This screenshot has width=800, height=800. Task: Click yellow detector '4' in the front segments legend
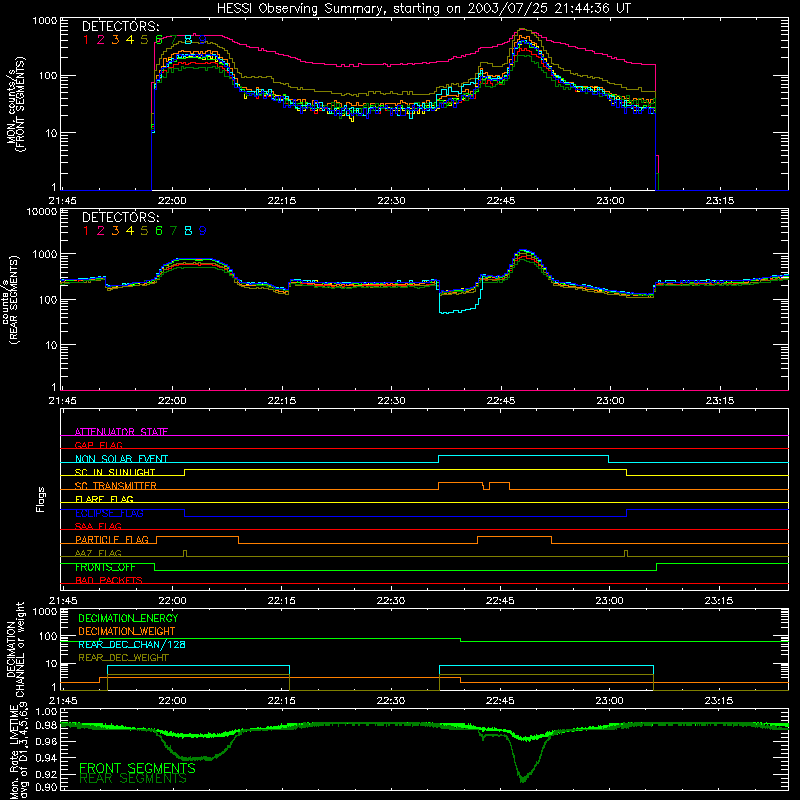(x=130, y=40)
